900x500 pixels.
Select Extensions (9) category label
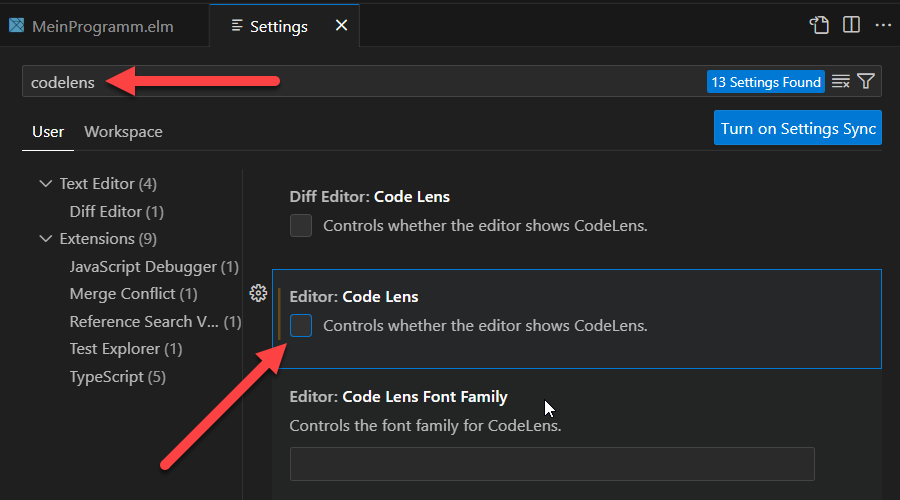108,239
